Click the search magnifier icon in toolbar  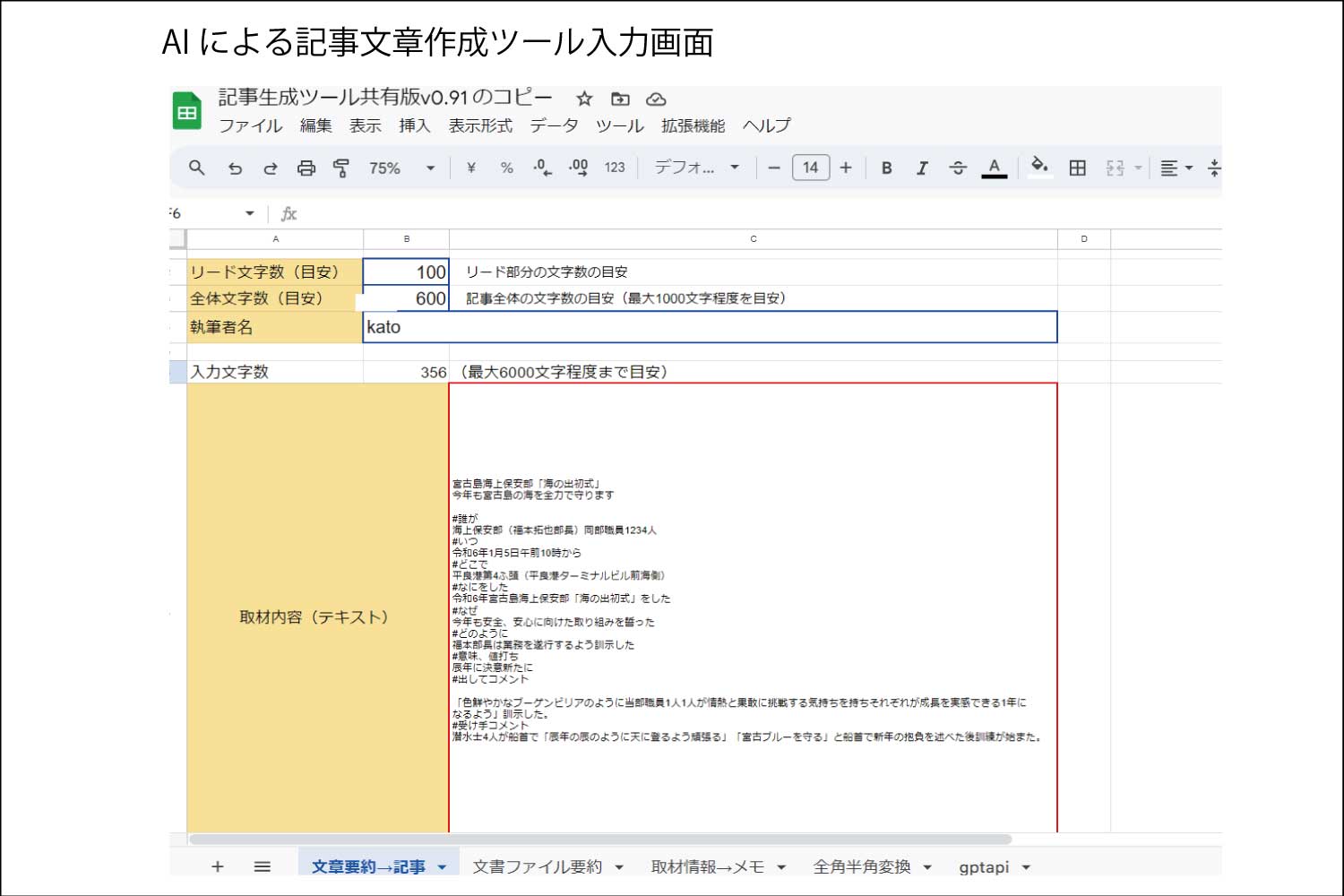(x=197, y=168)
